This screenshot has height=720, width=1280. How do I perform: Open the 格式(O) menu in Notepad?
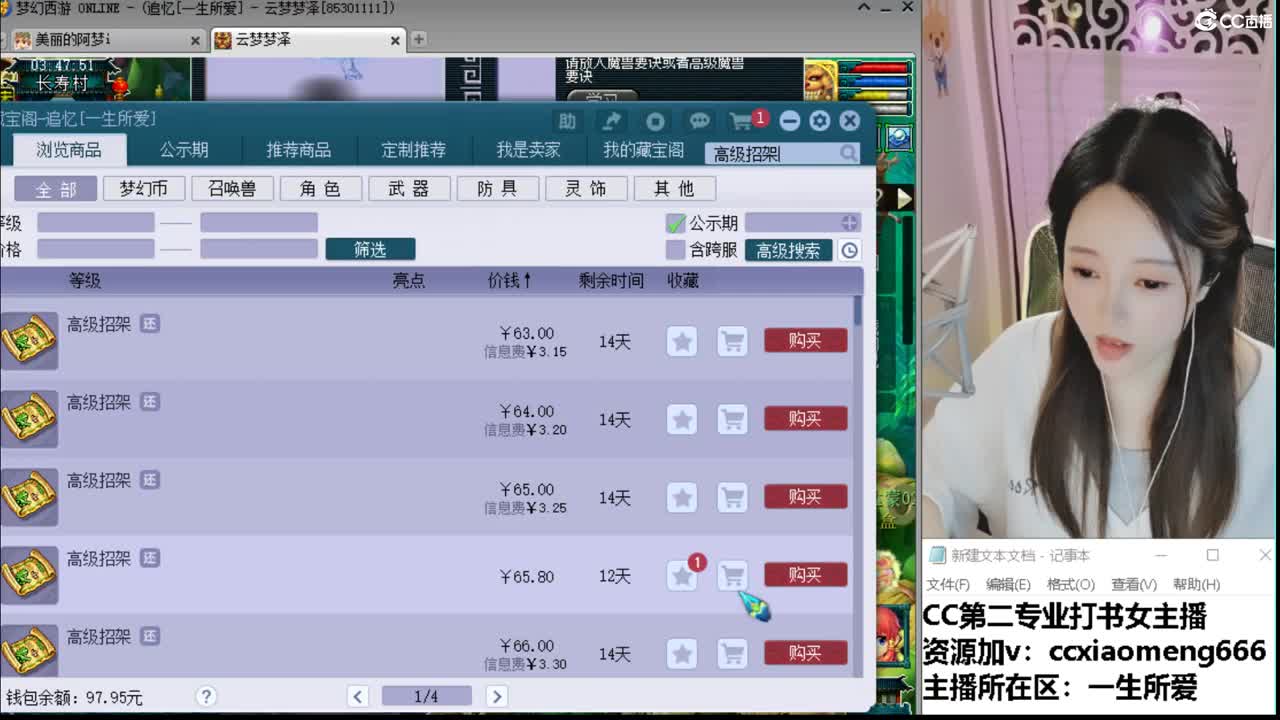(x=1070, y=584)
